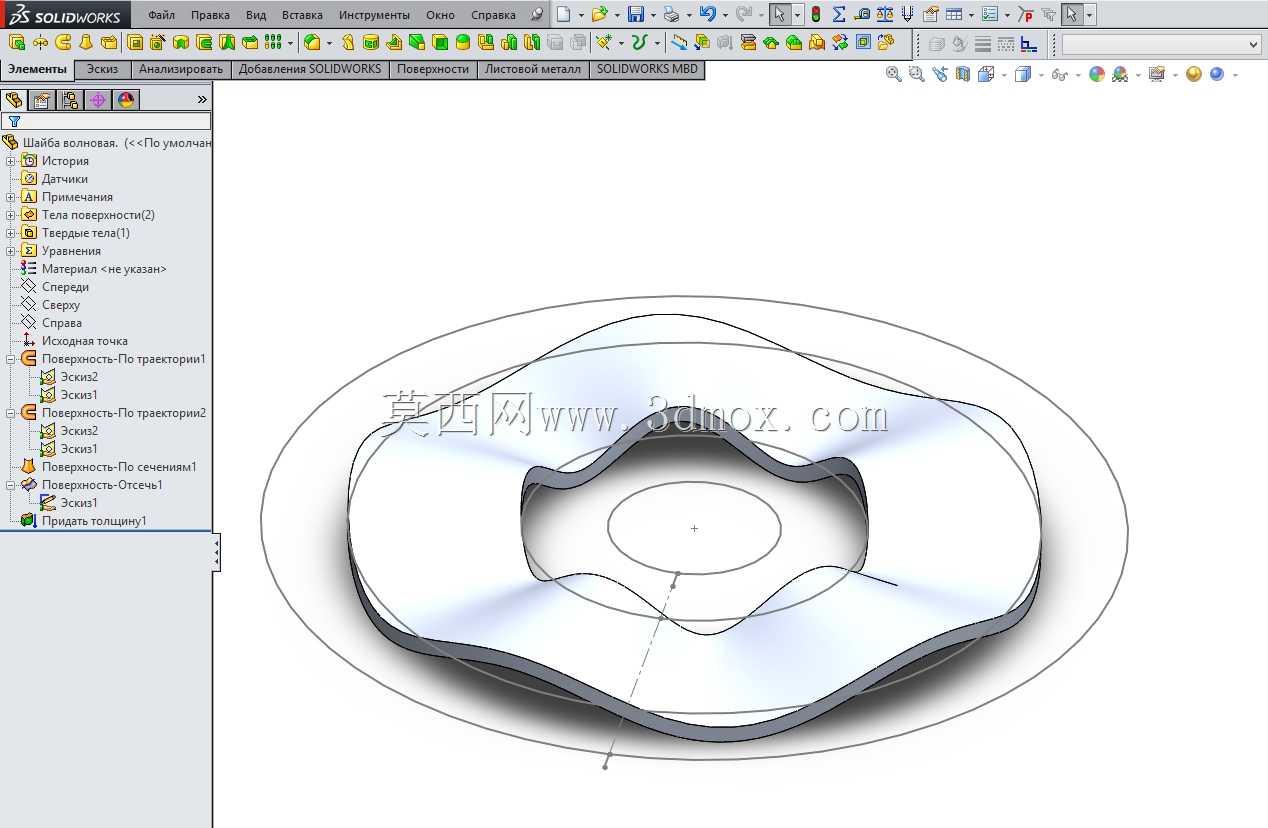Click the Reference Geometry icon with sparkle
Screen dimensions: 1268x828
pyautogui.click(x=604, y=43)
